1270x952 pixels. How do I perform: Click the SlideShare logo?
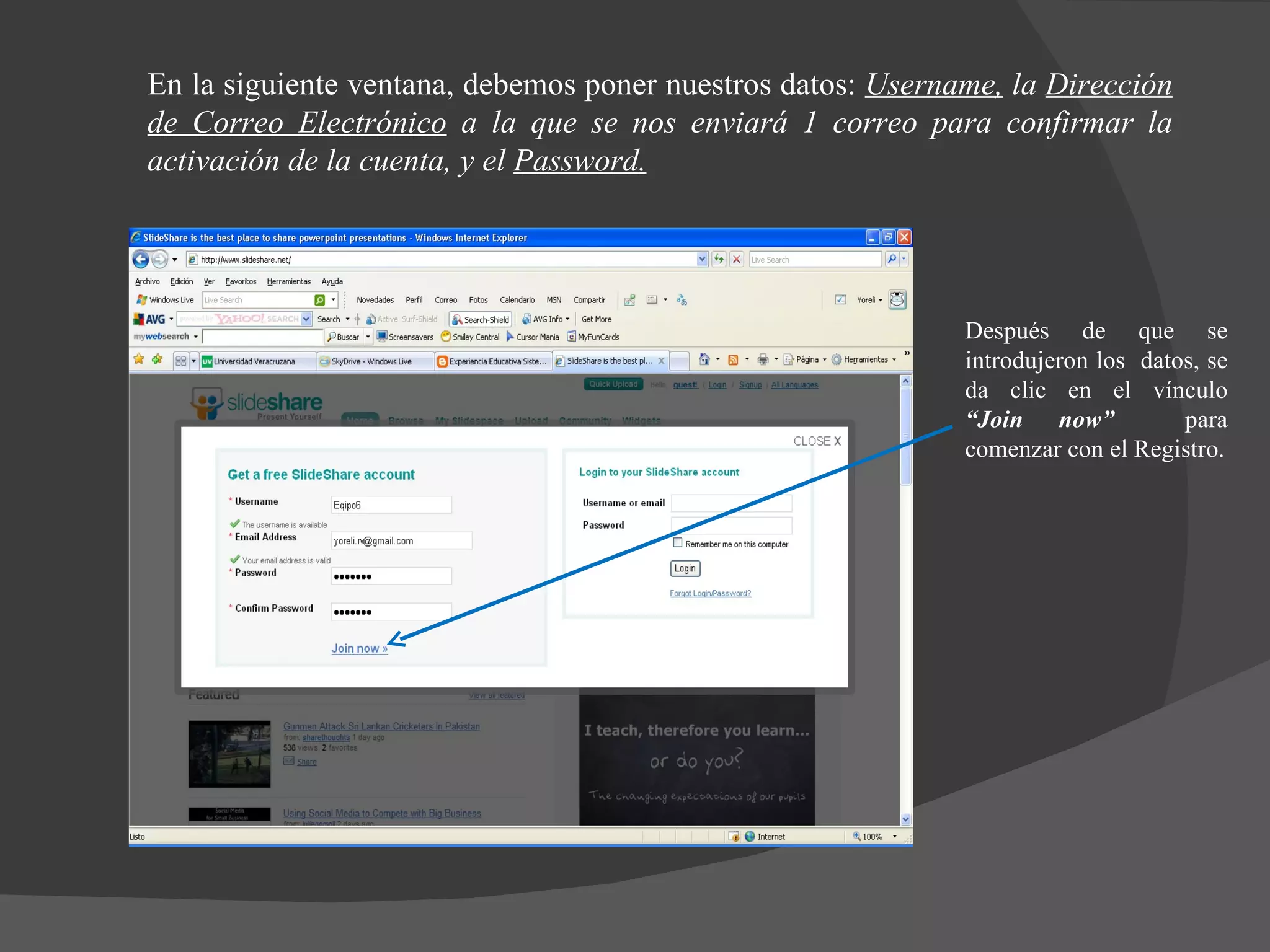256,404
